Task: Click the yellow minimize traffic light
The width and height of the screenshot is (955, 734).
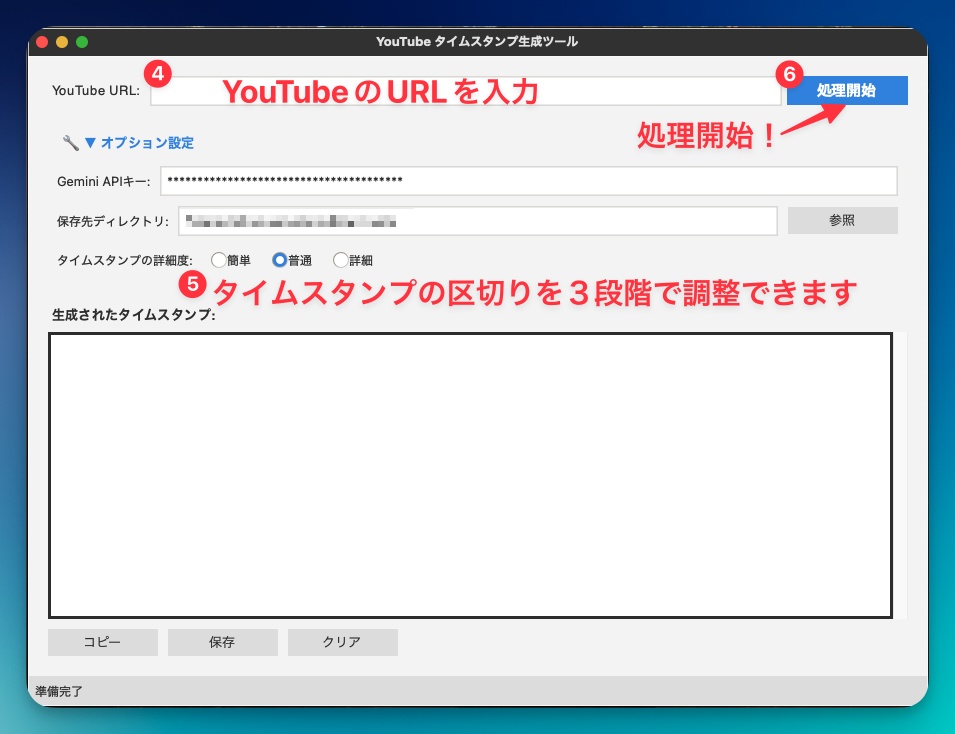Action: coord(61,42)
